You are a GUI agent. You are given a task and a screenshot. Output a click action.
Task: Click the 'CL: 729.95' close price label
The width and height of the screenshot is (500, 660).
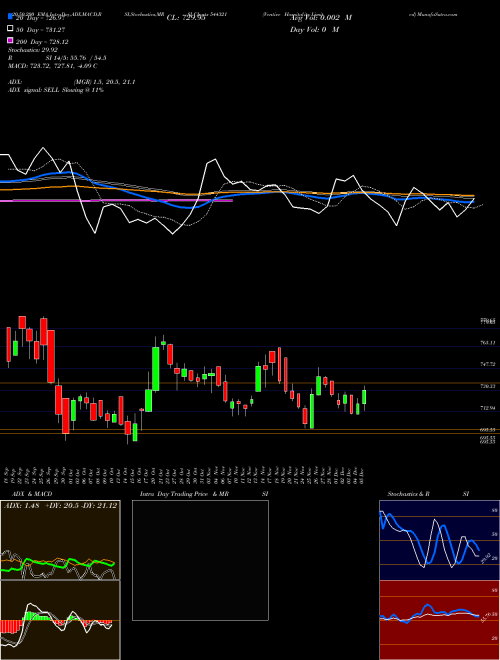186,18
